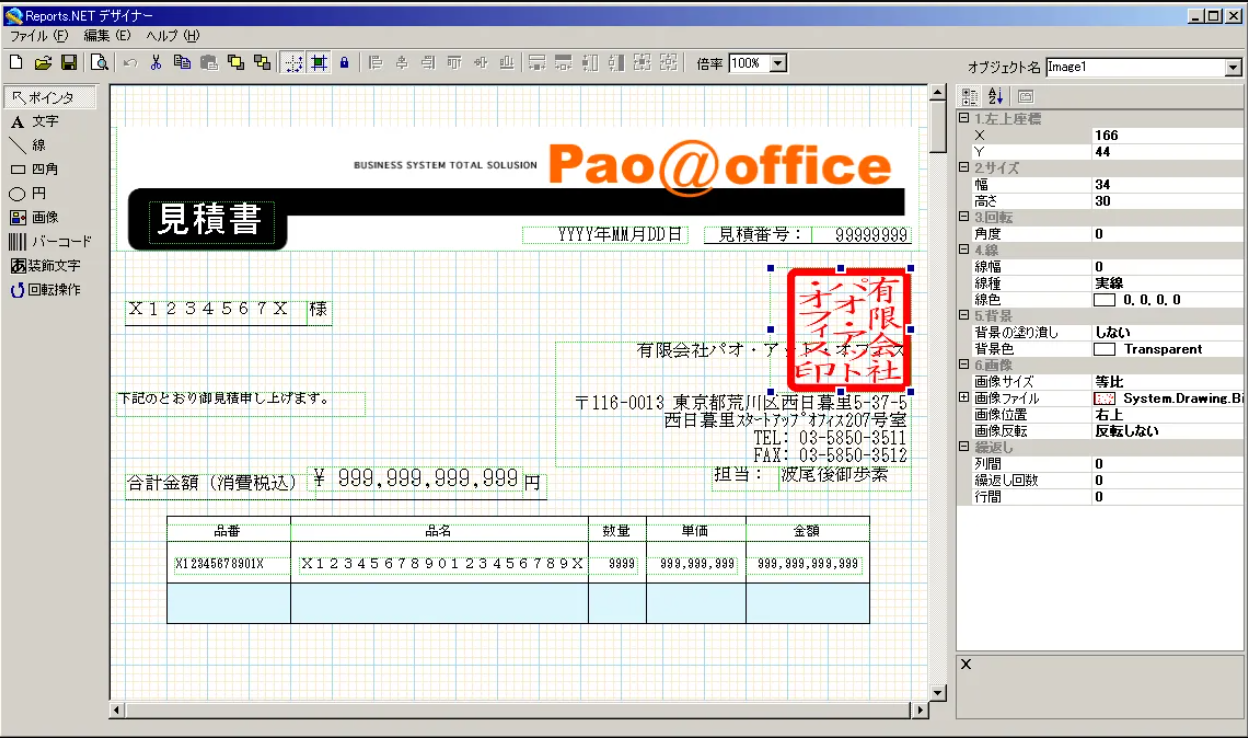Open the print preview icon

click(99, 63)
